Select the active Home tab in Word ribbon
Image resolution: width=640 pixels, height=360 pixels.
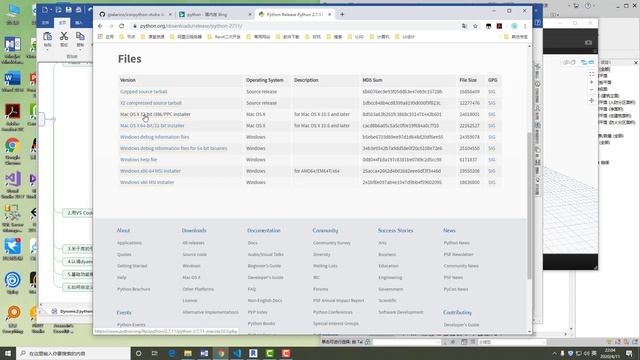[x=62, y=22]
